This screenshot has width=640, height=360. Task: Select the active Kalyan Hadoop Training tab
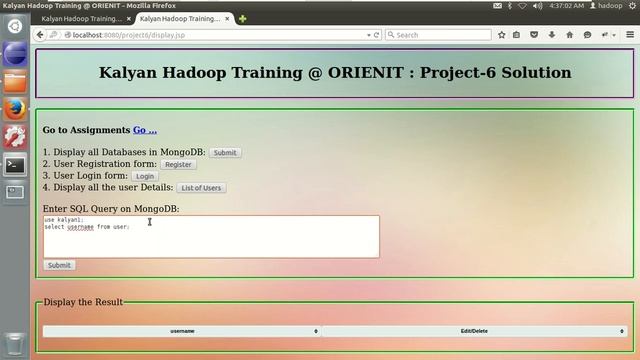pyautogui.click(x=180, y=19)
